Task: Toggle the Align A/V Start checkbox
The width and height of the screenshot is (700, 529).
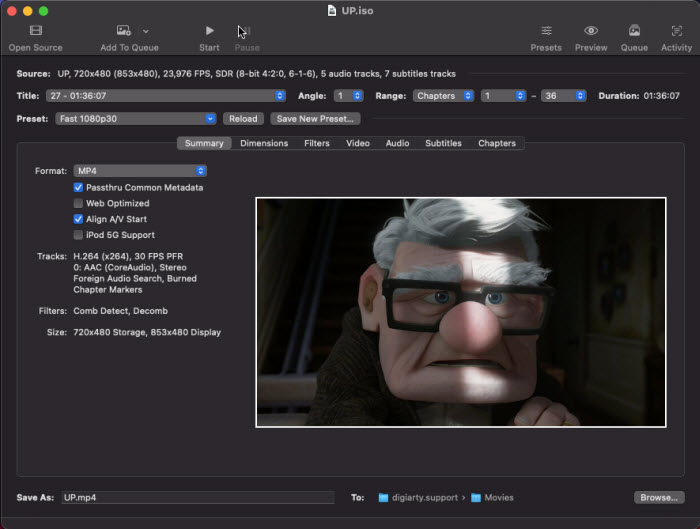Action: (x=78, y=219)
